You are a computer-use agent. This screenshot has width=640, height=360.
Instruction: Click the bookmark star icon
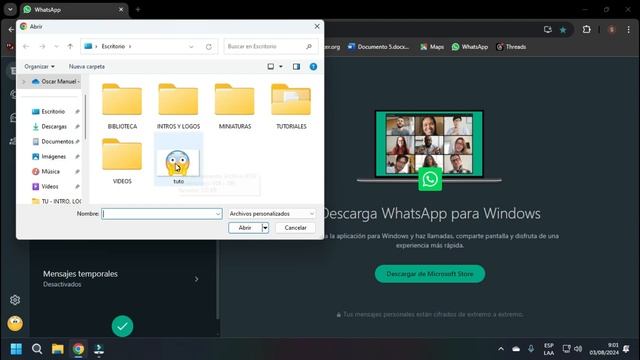tap(563, 29)
